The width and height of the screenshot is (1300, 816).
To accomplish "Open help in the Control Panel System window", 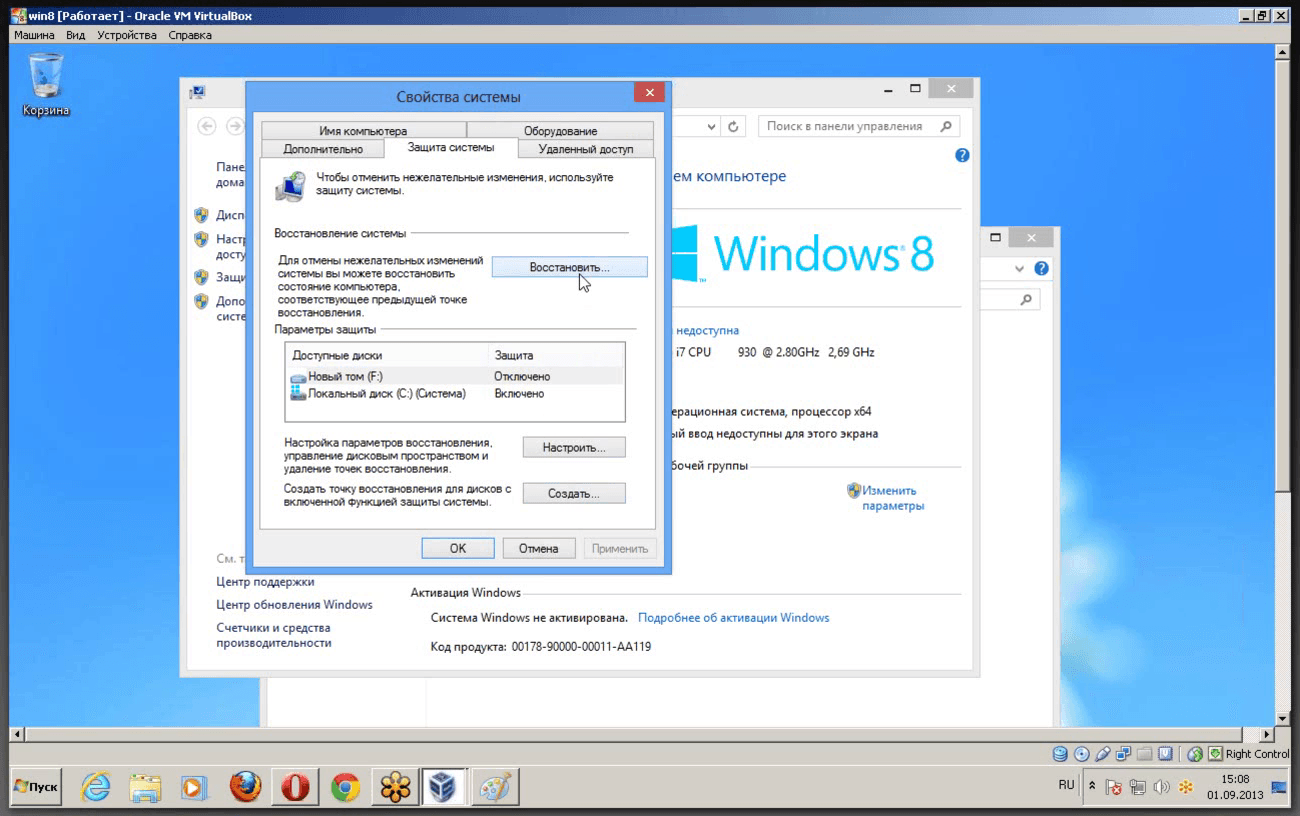I will pyautogui.click(x=962, y=155).
